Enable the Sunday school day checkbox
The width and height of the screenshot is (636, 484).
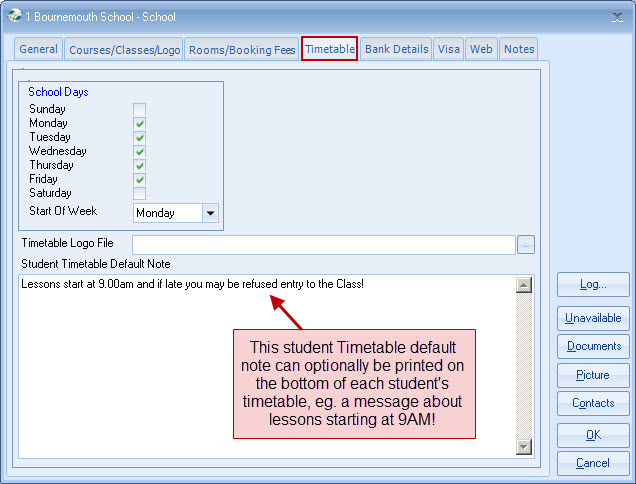coord(140,109)
